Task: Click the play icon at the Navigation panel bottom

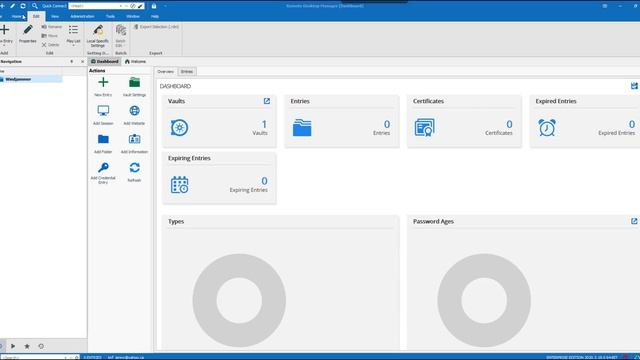Action: [13, 346]
